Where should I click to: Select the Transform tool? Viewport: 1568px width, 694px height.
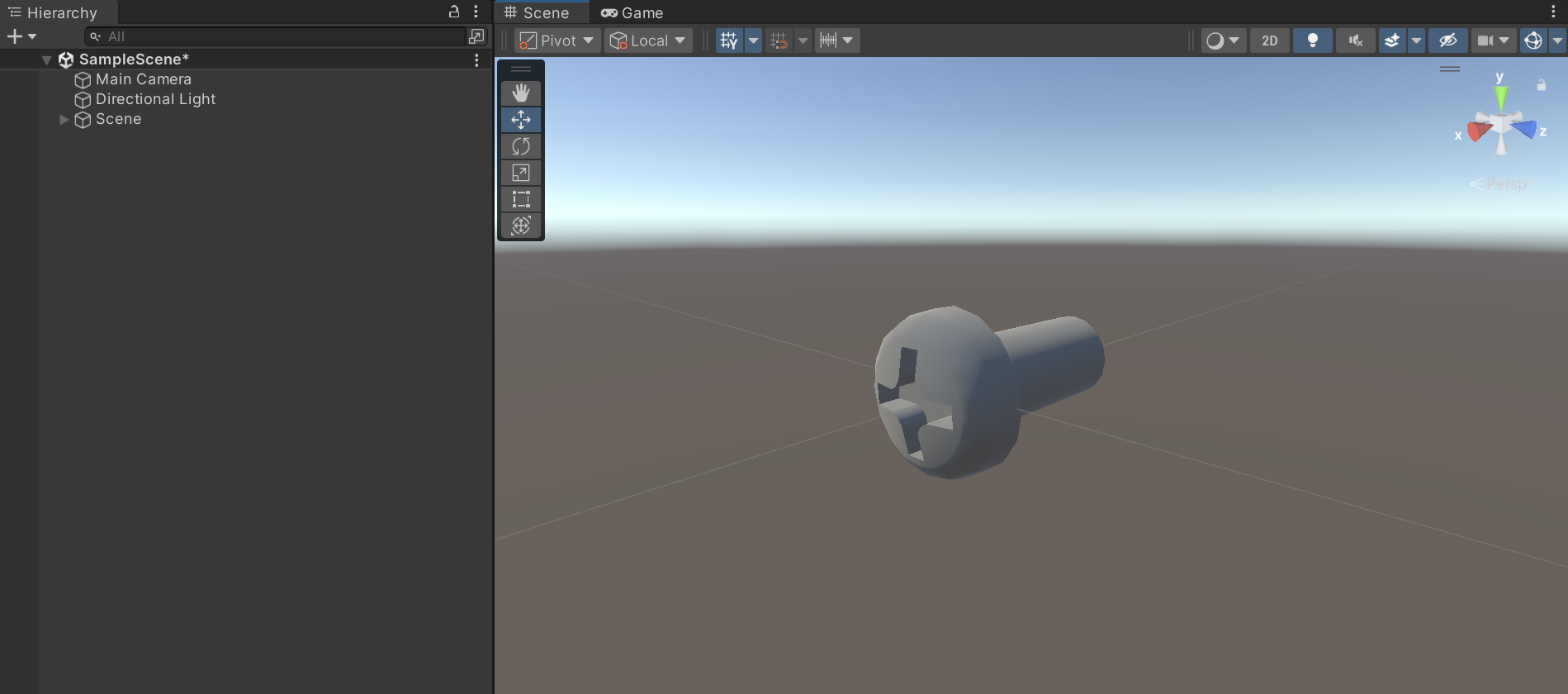coord(520,226)
